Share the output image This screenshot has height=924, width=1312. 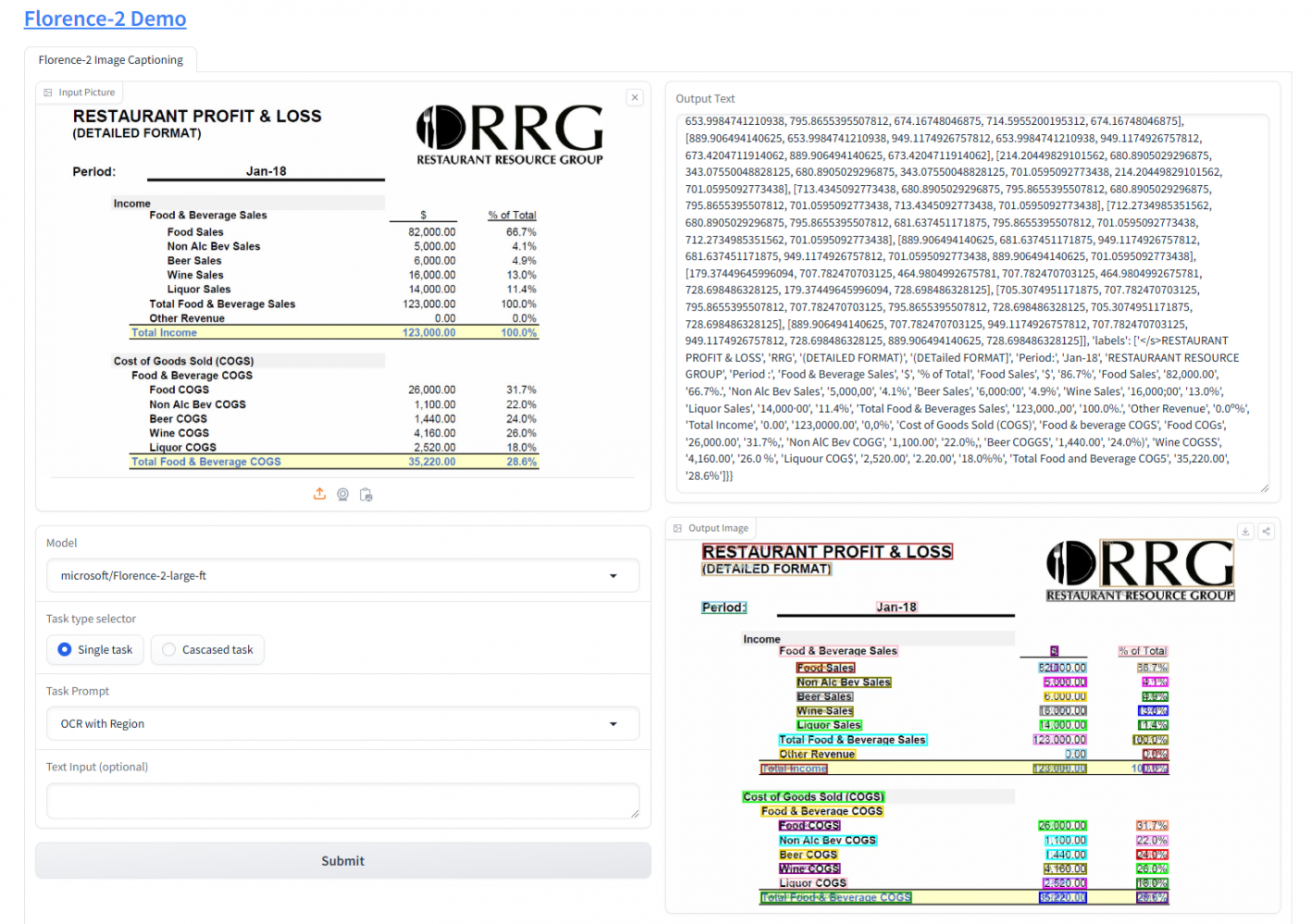click(x=1266, y=531)
